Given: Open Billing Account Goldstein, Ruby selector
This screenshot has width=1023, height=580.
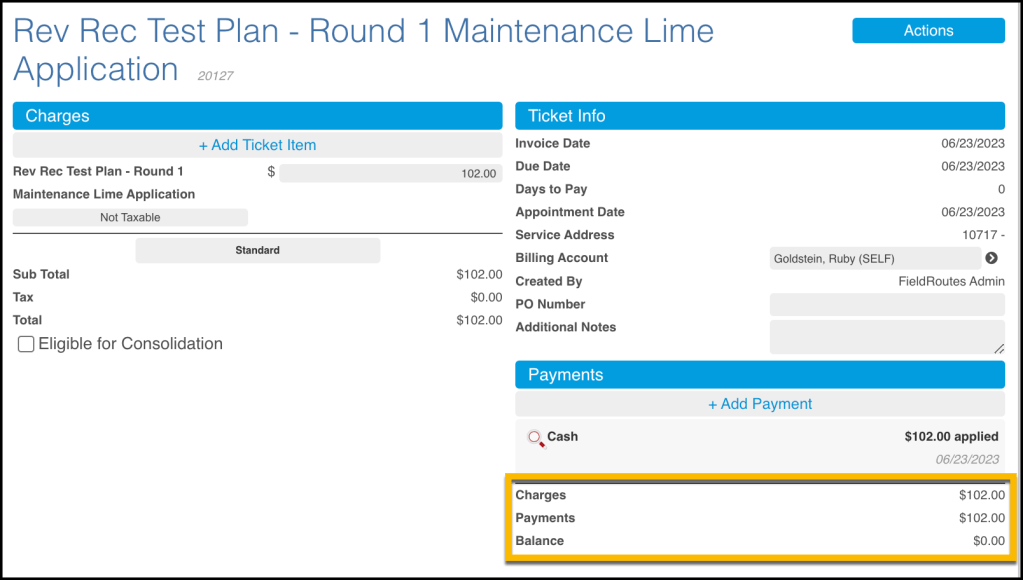Looking at the screenshot, I should [875, 258].
